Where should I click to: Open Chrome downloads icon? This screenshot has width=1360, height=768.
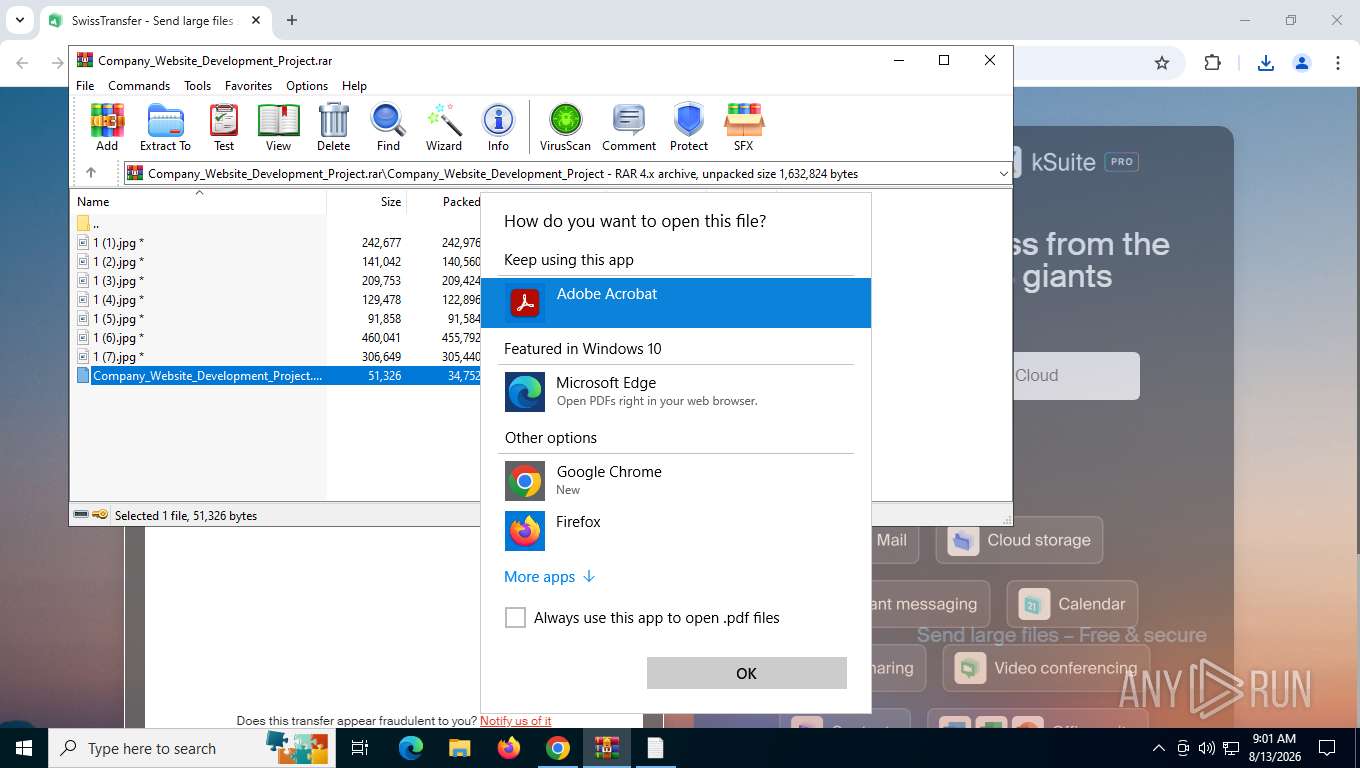(x=1266, y=63)
